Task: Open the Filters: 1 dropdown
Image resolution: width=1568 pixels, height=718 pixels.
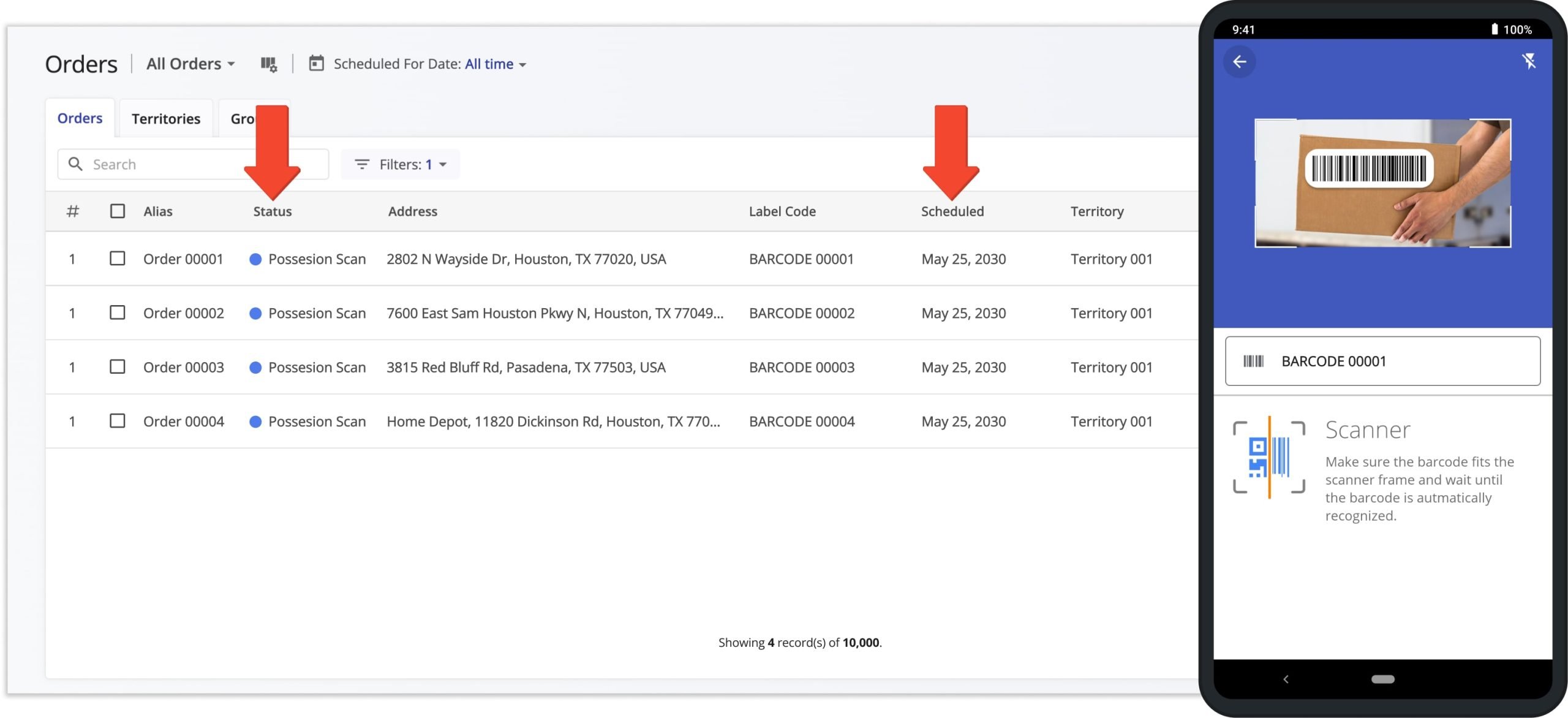Action: (401, 164)
